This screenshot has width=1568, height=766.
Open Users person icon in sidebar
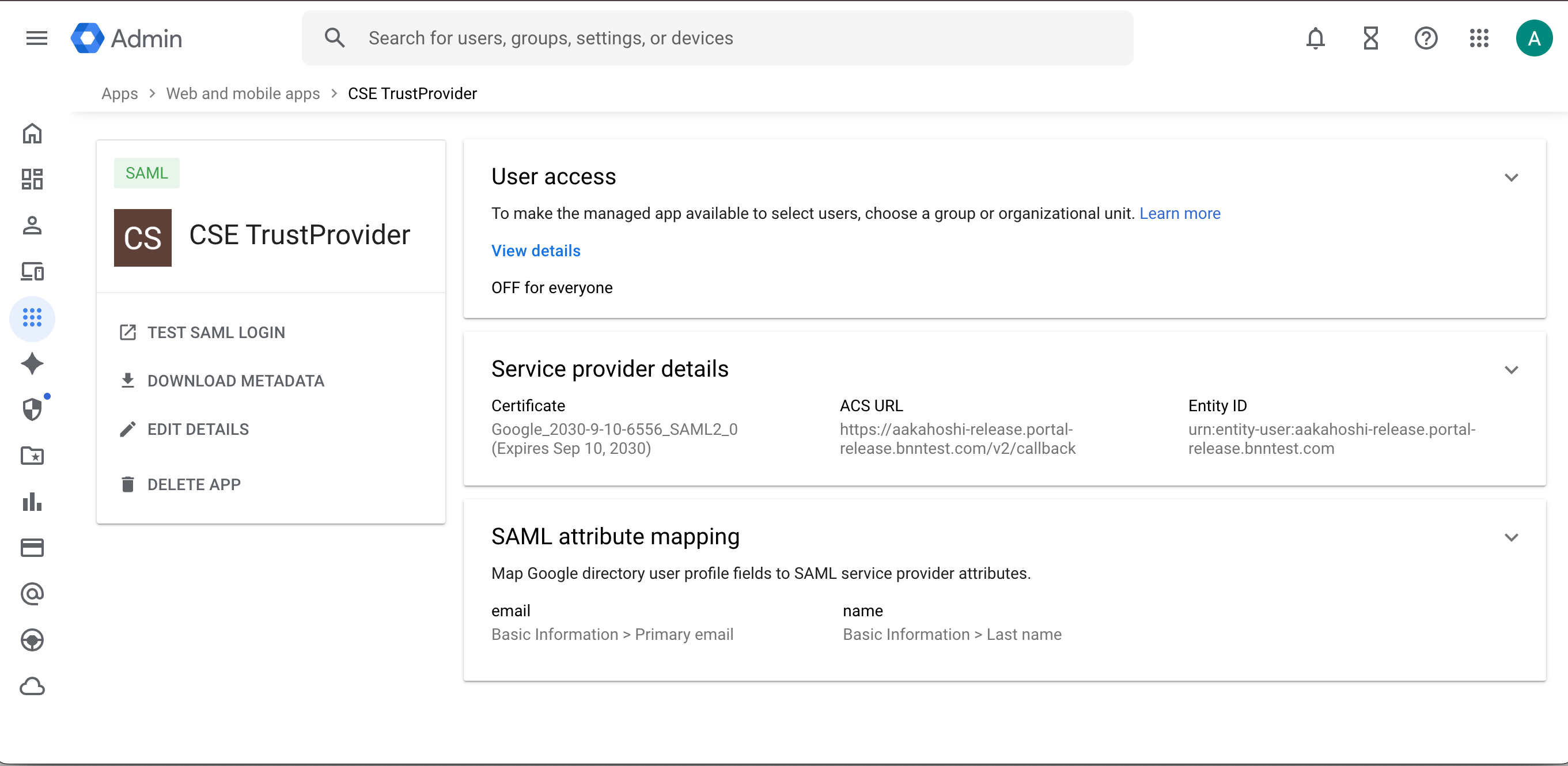(32, 225)
